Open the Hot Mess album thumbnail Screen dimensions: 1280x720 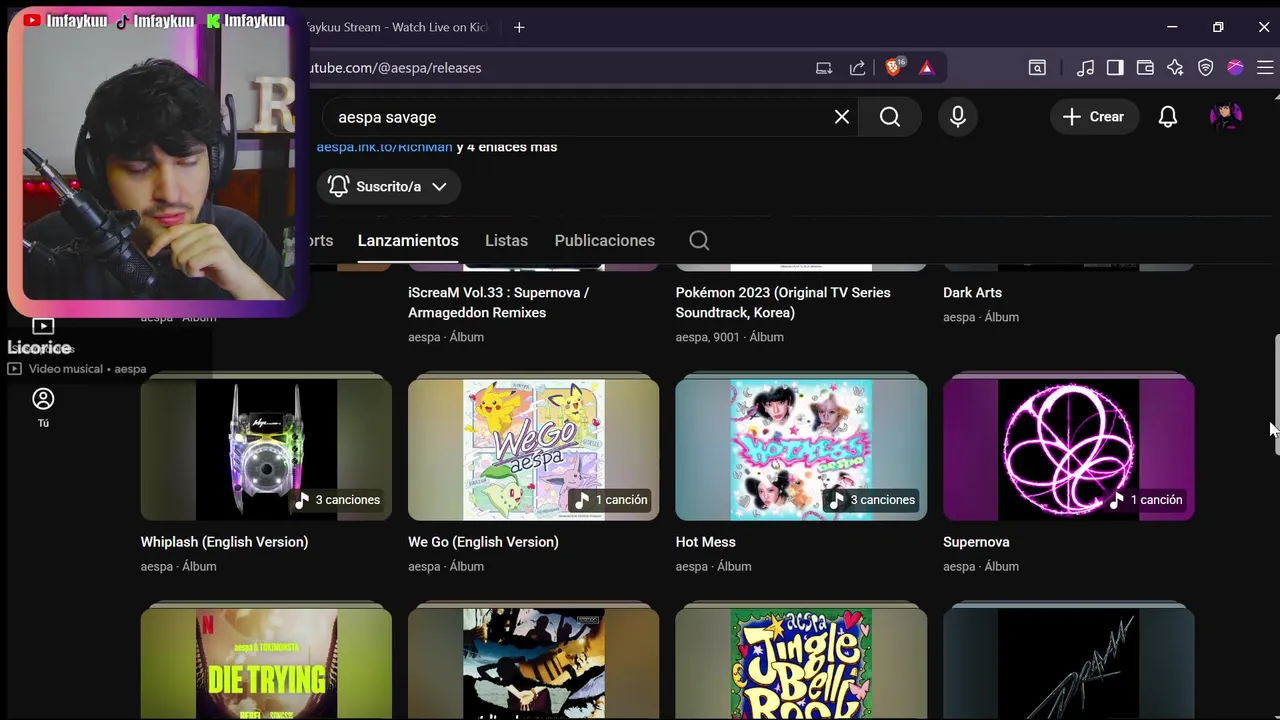point(801,449)
